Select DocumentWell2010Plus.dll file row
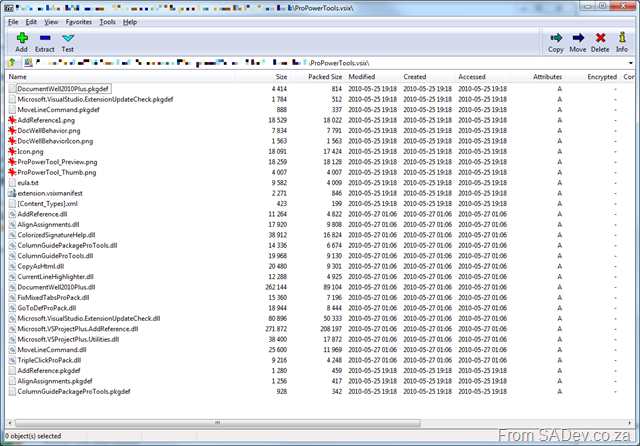 pos(53,287)
